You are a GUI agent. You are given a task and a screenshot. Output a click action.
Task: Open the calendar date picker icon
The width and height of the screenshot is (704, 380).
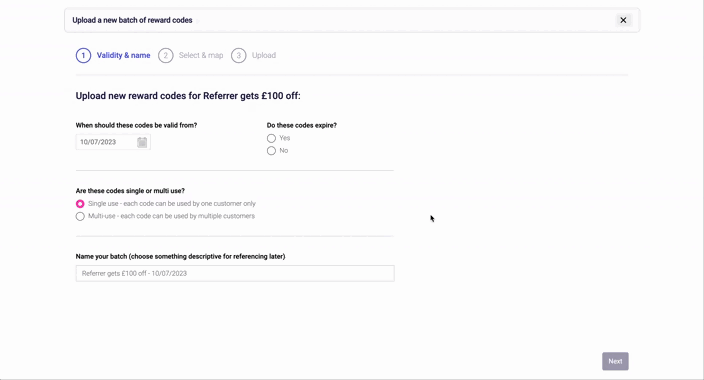(142, 142)
